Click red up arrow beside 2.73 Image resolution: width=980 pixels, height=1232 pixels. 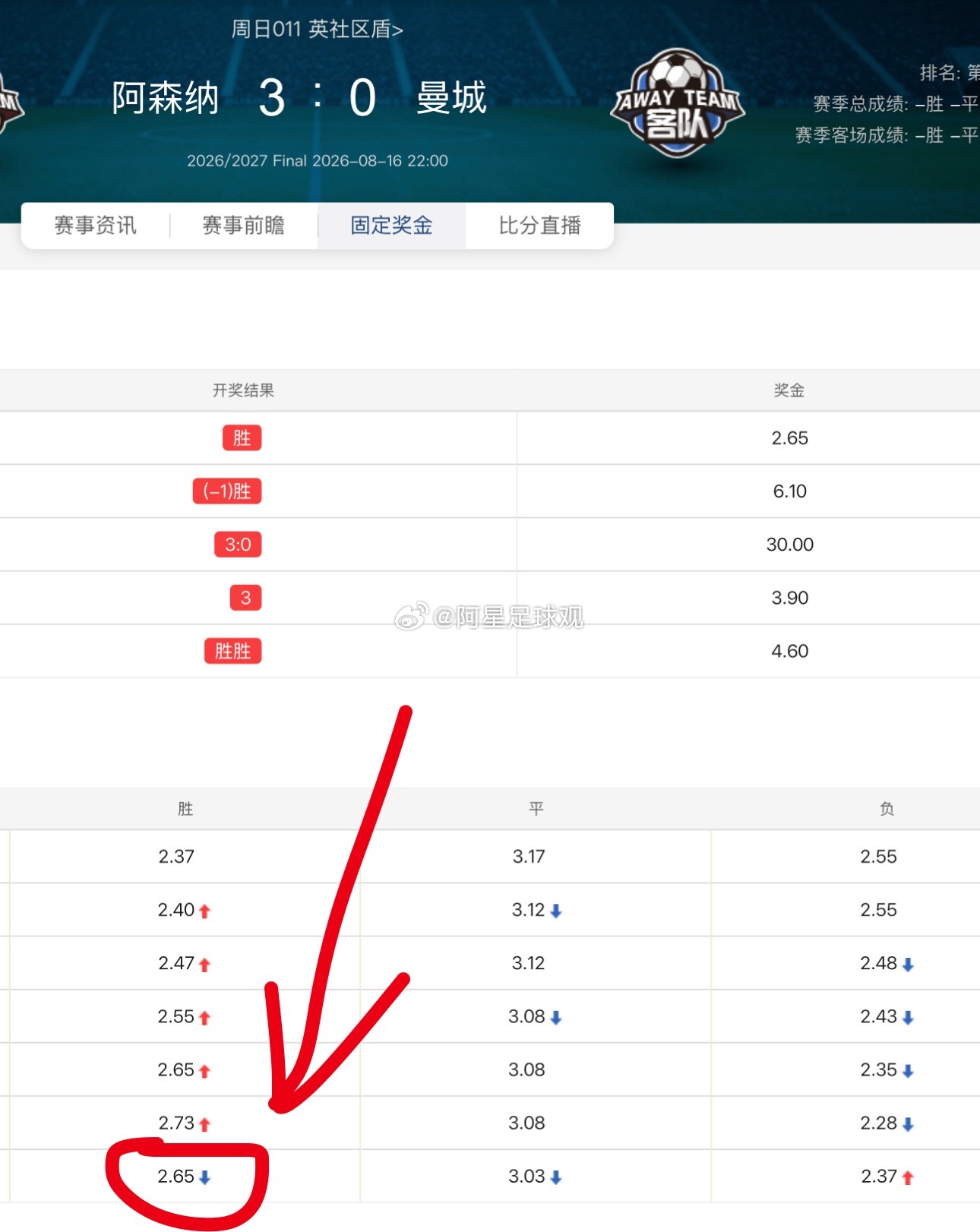coord(204,1124)
